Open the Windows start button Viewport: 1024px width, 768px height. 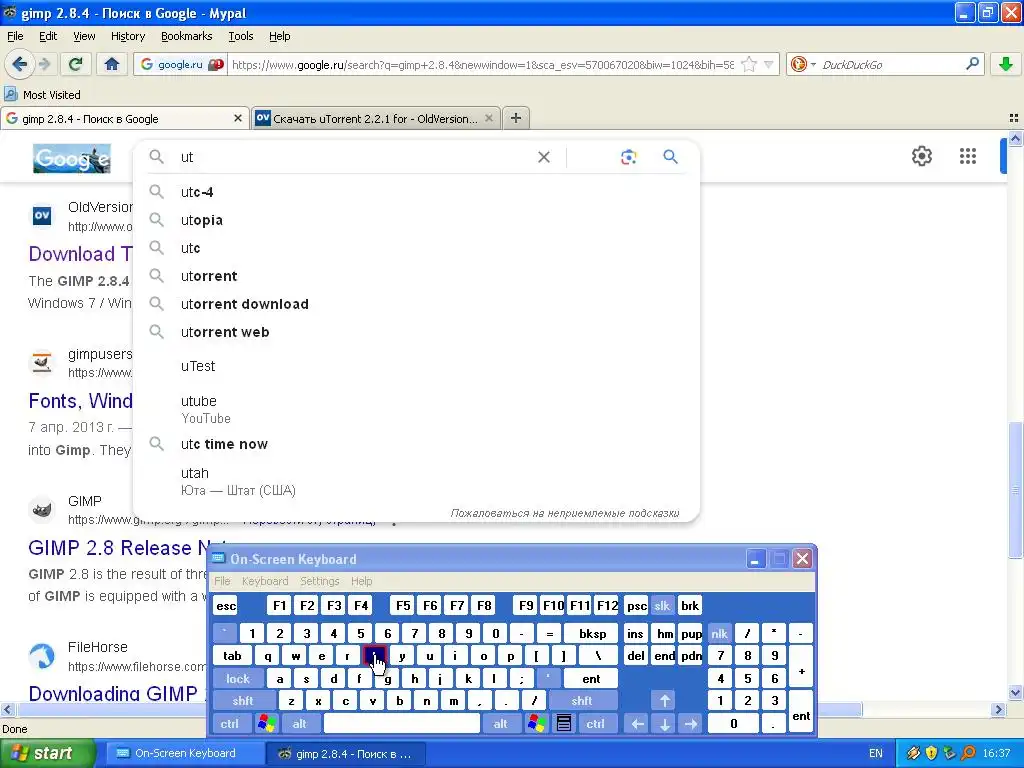[x=47, y=753]
